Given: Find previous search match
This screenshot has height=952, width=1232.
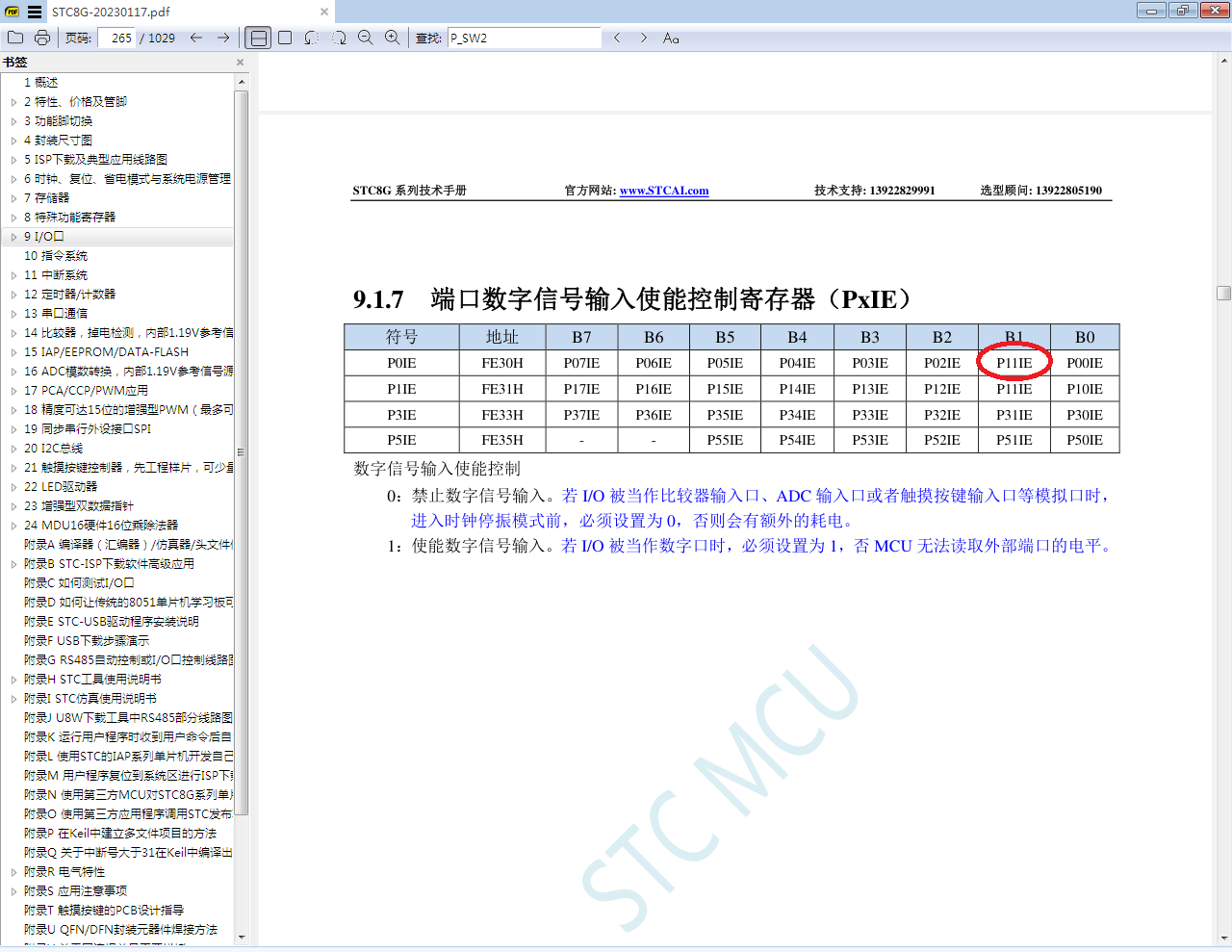Looking at the screenshot, I should pyautogui.click(x=617, y=38).
